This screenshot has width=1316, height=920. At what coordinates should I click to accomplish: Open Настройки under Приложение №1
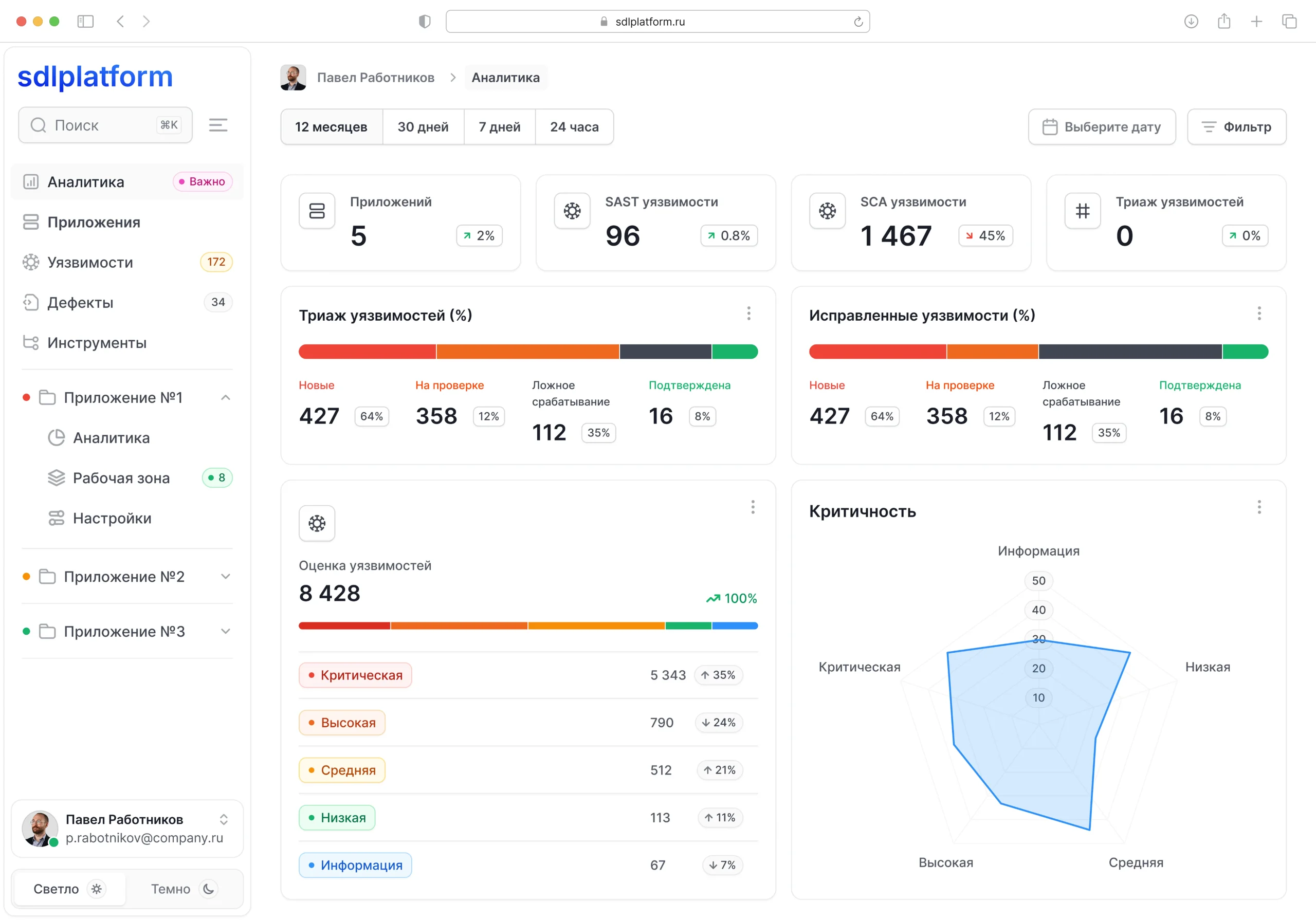click(112, 518)
